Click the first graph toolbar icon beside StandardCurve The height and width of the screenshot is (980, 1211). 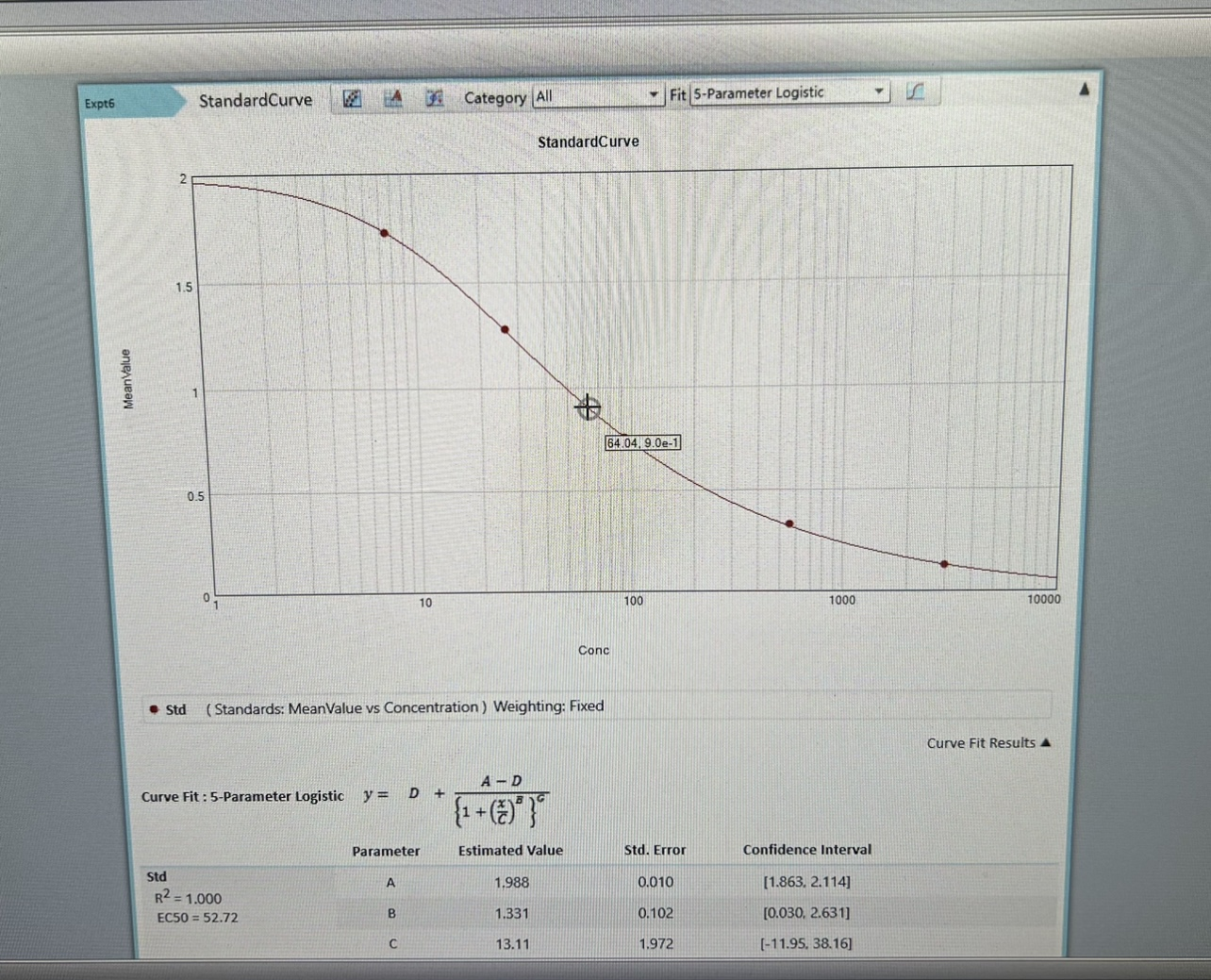click(x=352, y=98)
